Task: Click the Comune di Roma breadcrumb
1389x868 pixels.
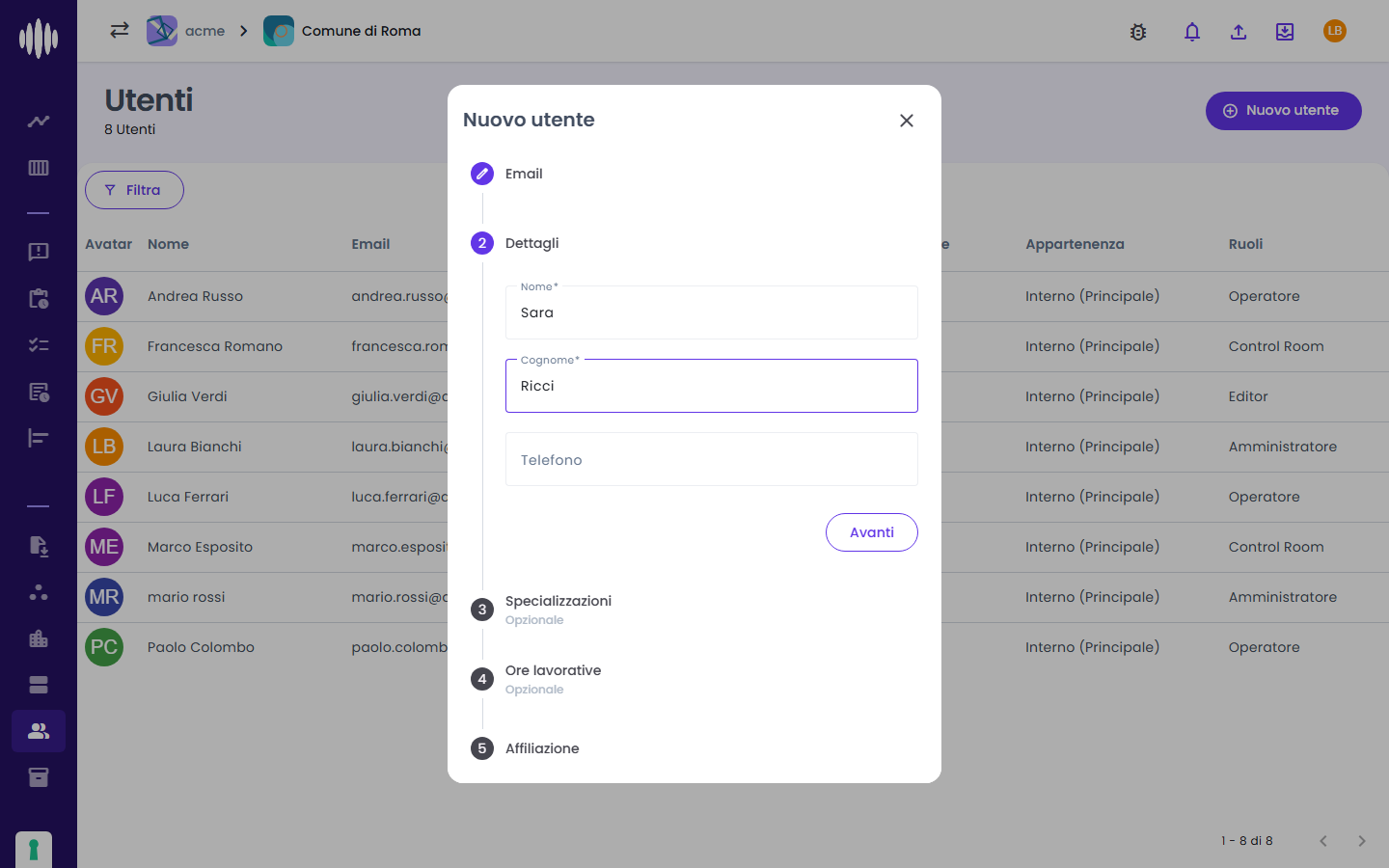Action: tap(342, 31)
